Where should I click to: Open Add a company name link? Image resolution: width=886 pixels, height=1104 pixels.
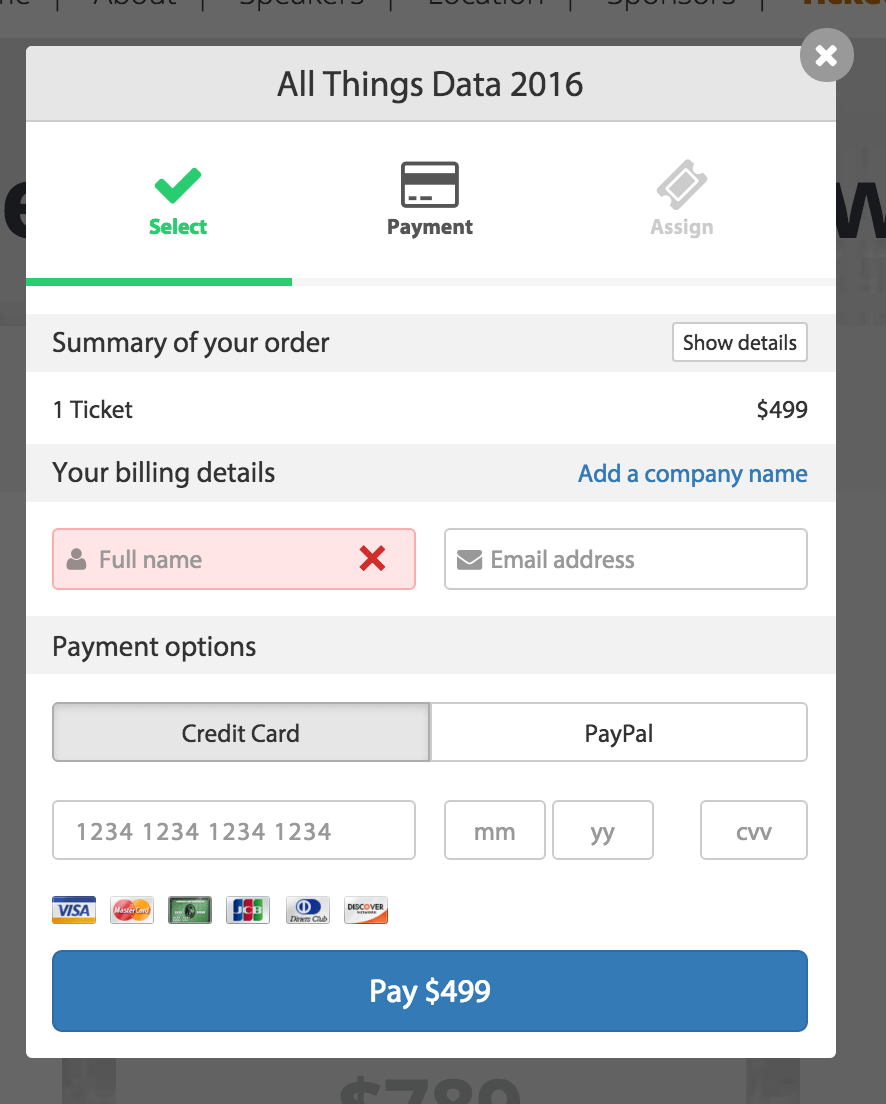click(x=692, y=473)
